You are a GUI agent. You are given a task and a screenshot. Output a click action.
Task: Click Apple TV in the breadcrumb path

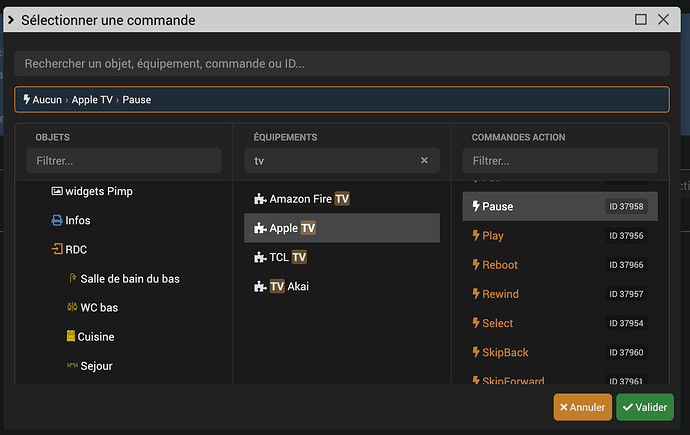coord(92,100)
